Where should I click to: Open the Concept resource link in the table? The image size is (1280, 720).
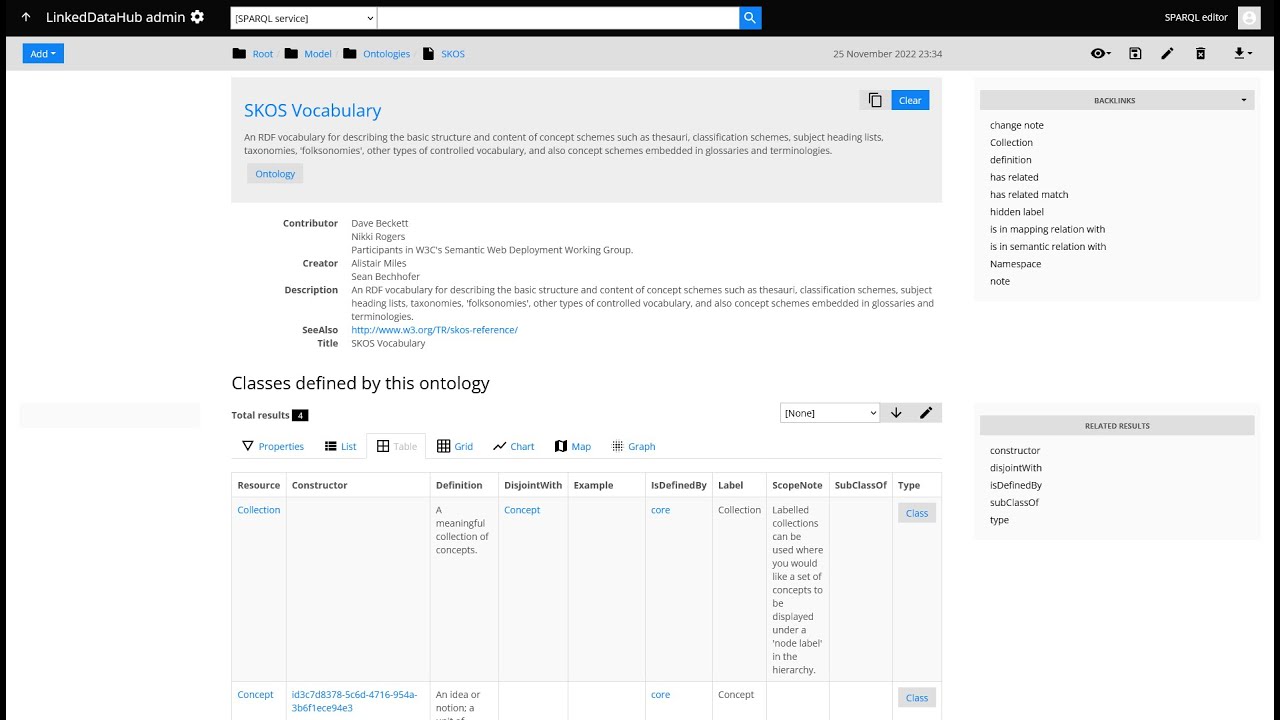click(255, 695)
